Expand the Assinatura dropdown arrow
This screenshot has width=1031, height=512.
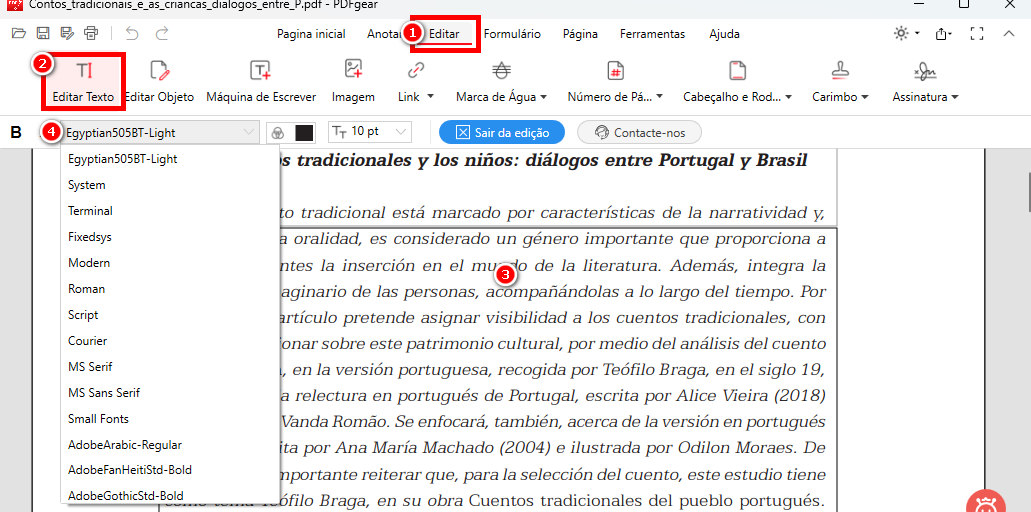click(x=954, y=97)
